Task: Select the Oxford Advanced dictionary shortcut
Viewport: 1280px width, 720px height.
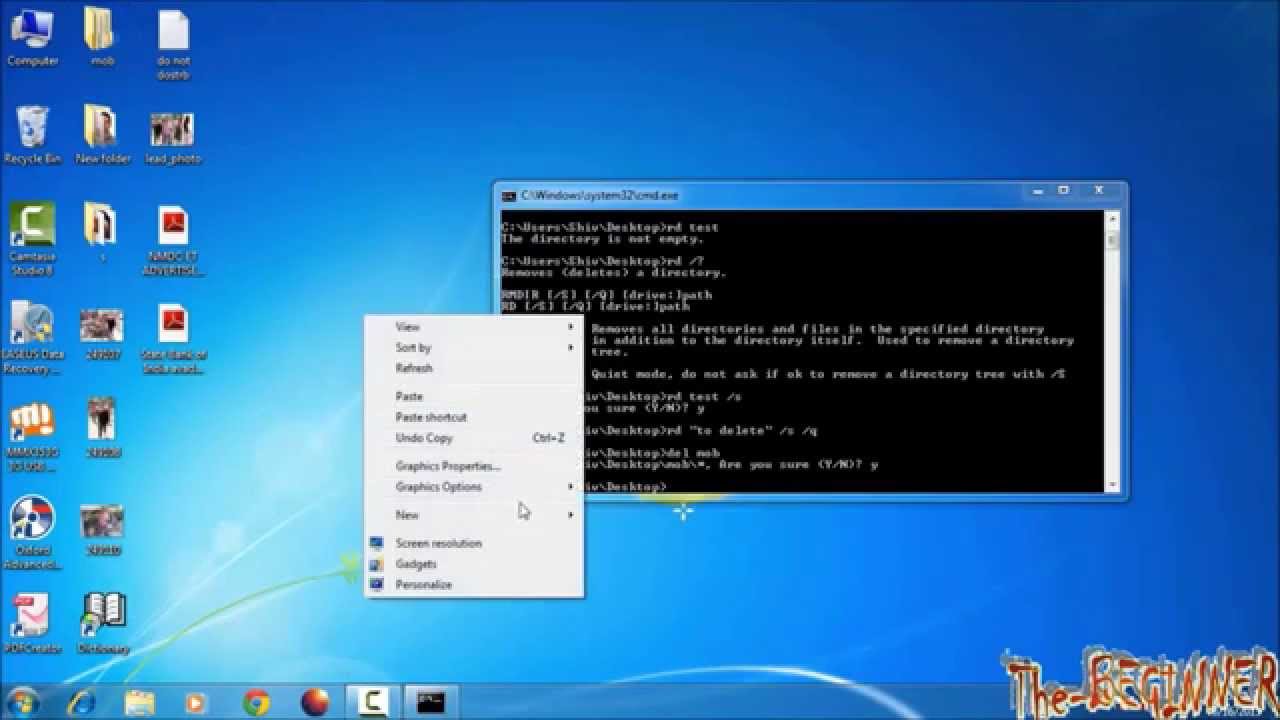Action: click(32, 535)
